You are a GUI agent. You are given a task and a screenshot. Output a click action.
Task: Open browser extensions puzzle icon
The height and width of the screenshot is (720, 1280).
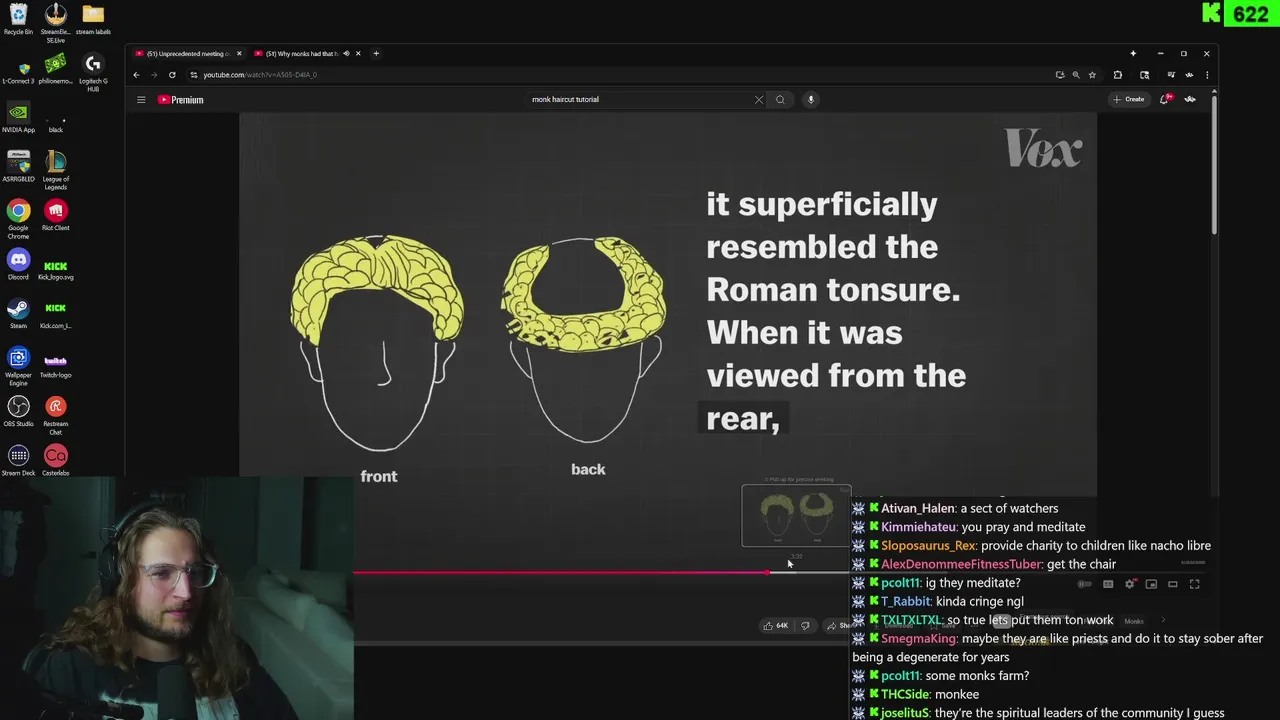tap(1118, 75)
